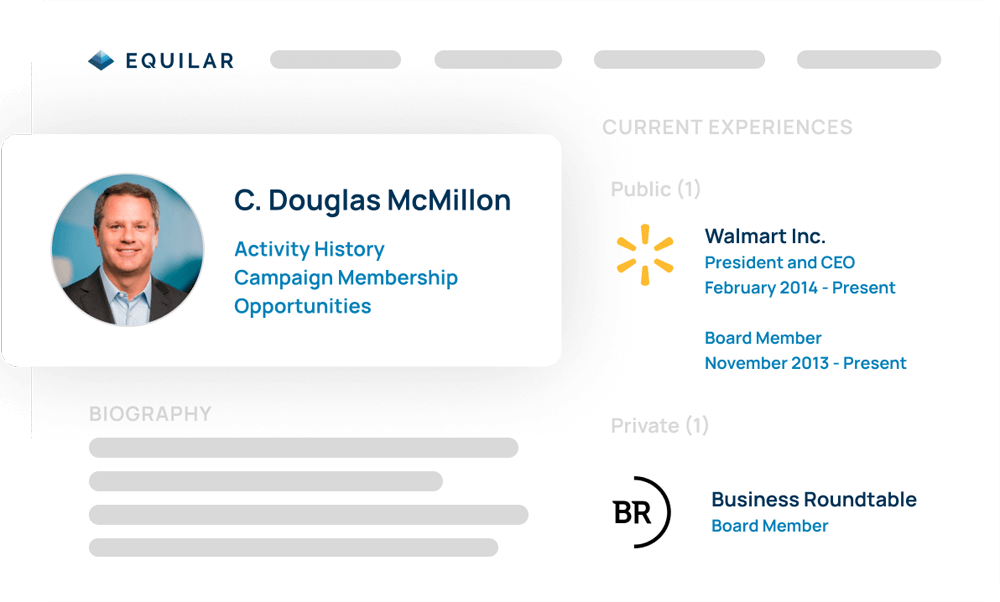Screen dimensions: 1000x602
Task: Select the President and CEO title
Action: tap(780, 262)
